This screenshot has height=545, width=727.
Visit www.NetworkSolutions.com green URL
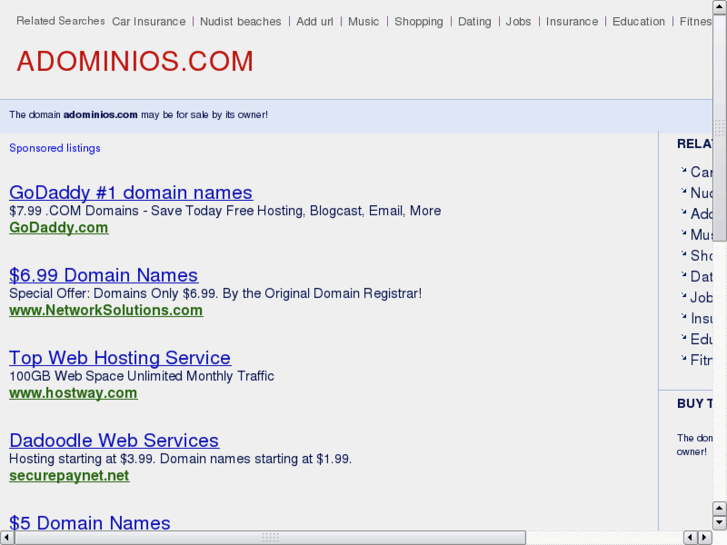[x=106, y=310]
